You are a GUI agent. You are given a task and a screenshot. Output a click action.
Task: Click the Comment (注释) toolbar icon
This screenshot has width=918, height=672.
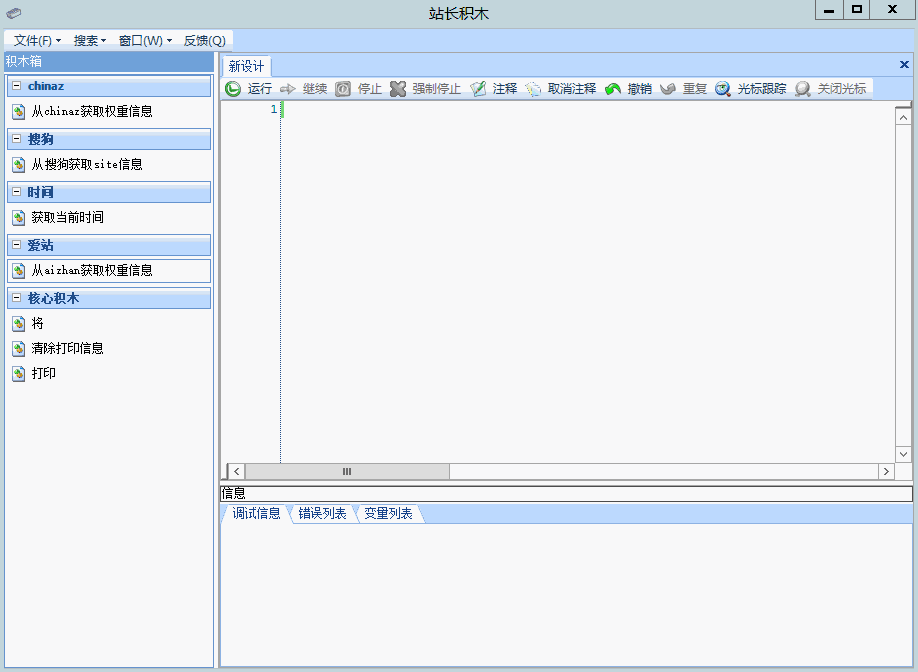coord(478,89)
